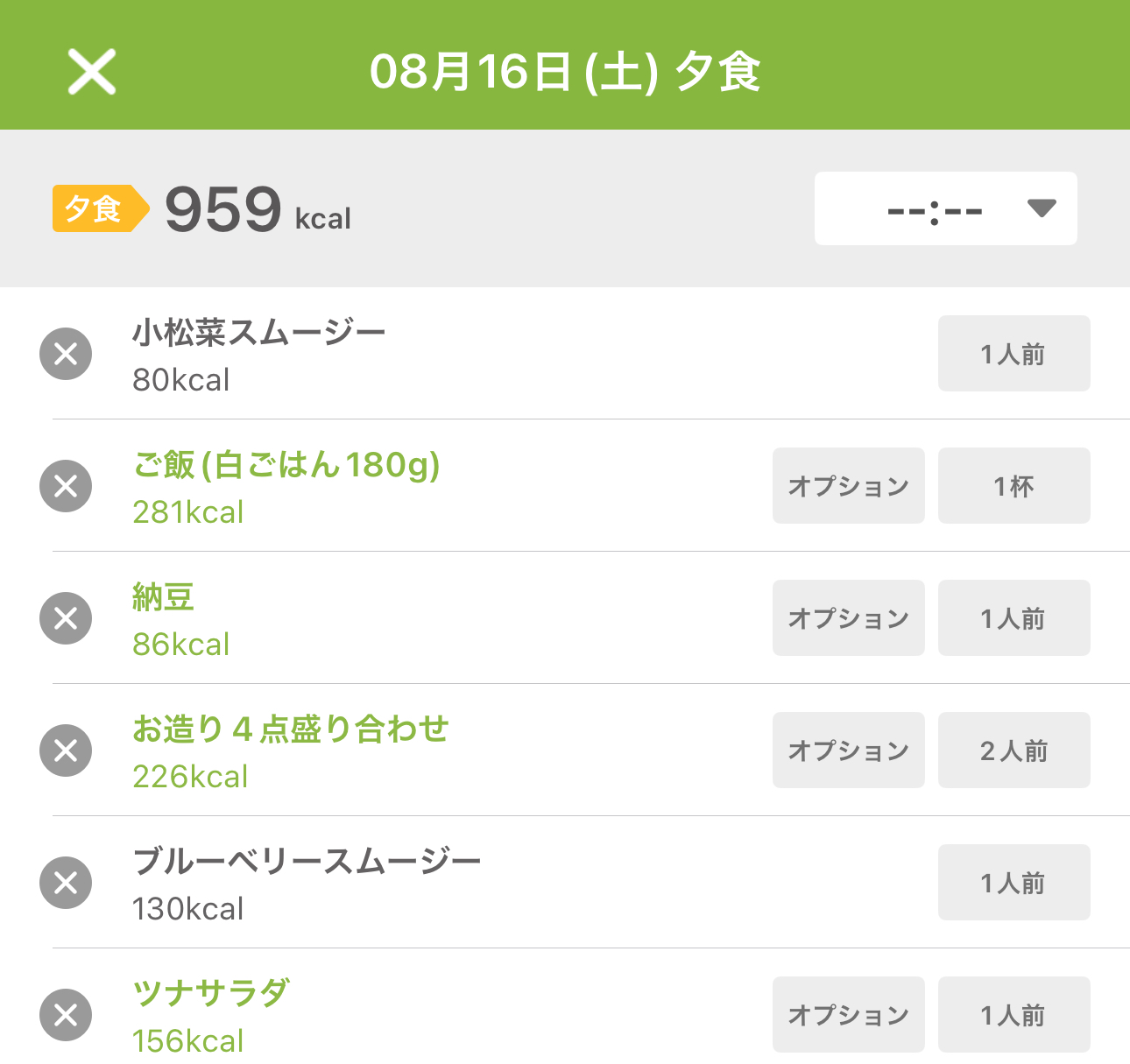Screen dimensions: 1130x1064
Task: Open the ツナサラダ food details link
Action: coord(211,993)
